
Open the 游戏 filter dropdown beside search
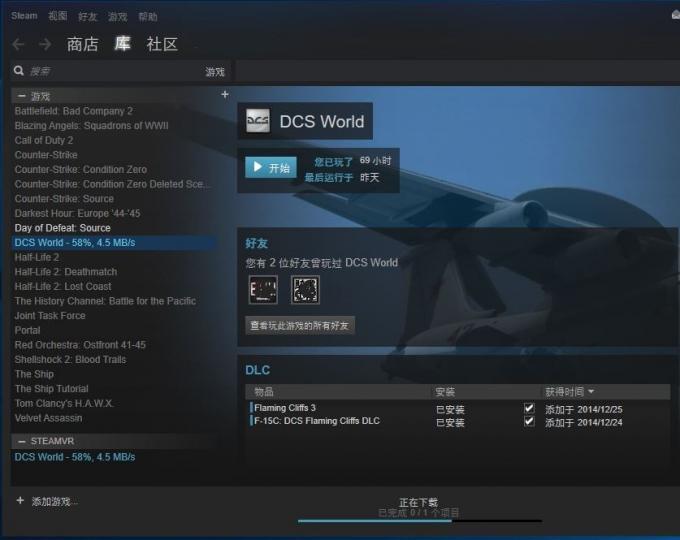coord(215,72)
